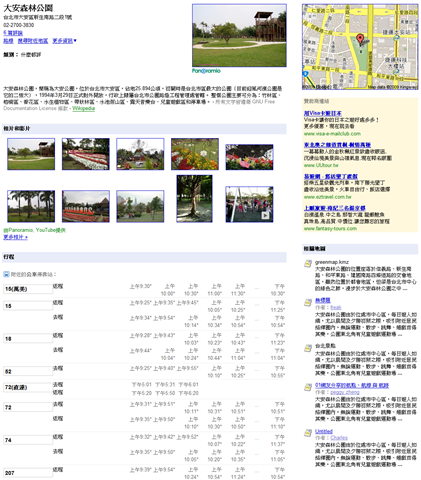
Task: Open the yellow and white flowers close-up thumbnail
Action: coord(195,154)
